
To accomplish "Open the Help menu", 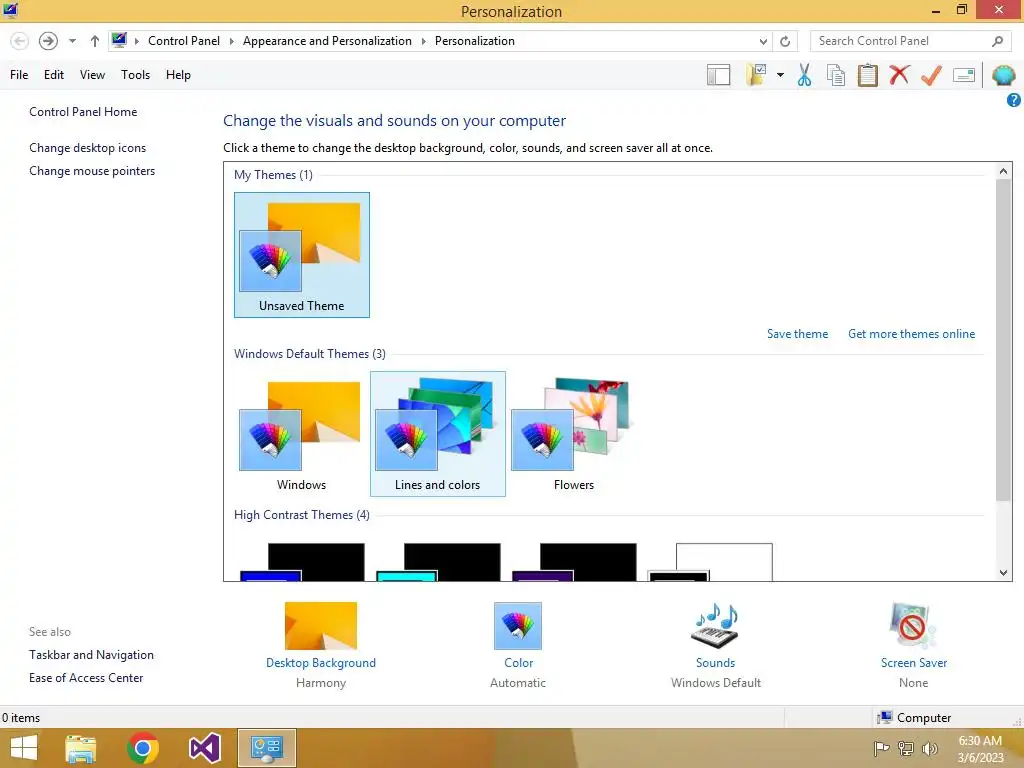I will (178, 75).
